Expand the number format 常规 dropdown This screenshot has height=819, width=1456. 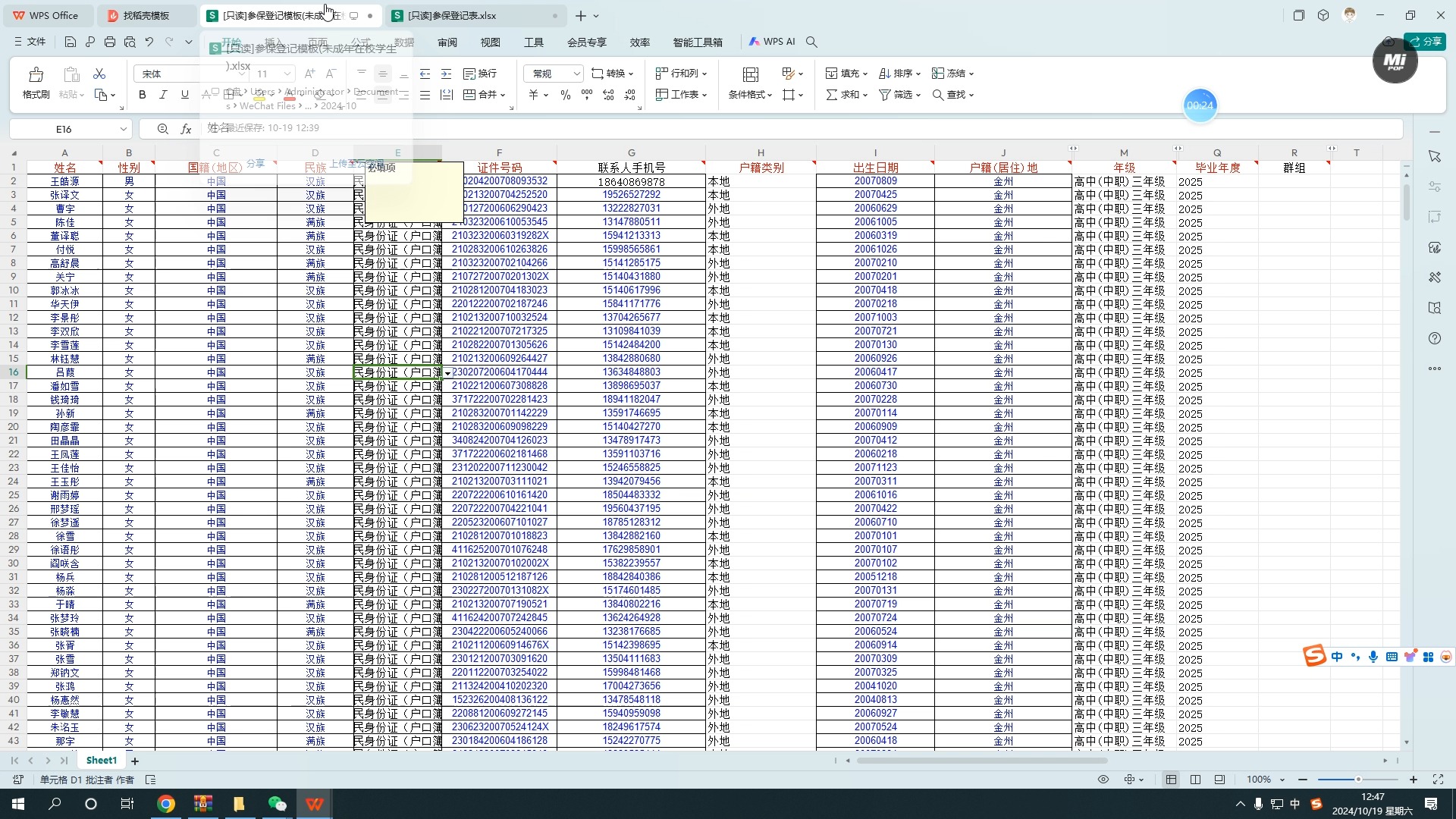576,74
